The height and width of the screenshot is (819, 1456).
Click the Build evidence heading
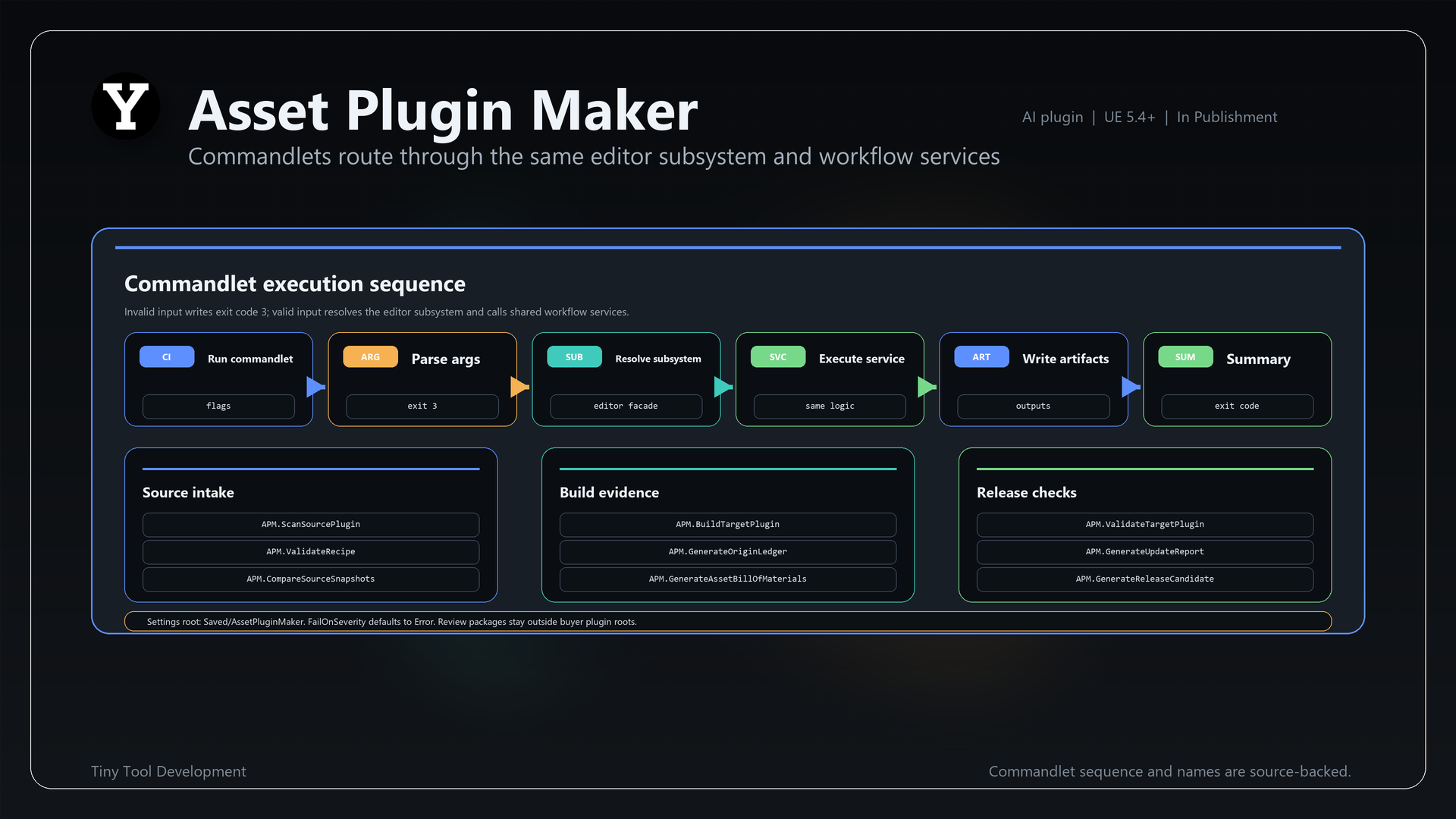tap(609, 493)
